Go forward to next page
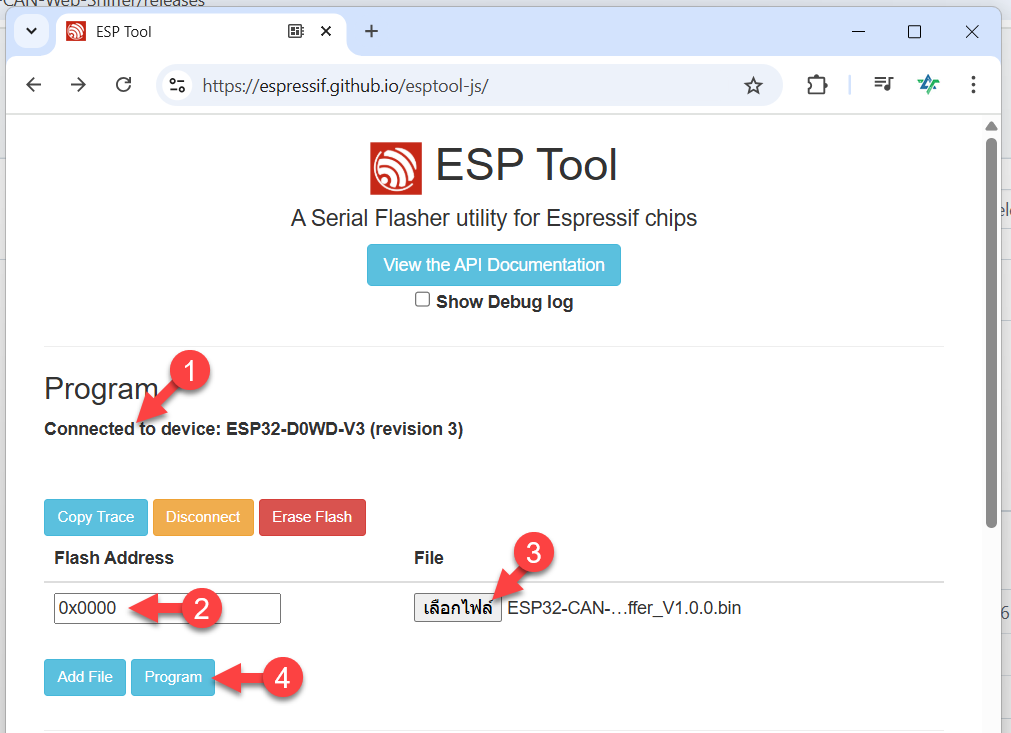The width and height of the screenshot is (1011, 733). point(78,84)
